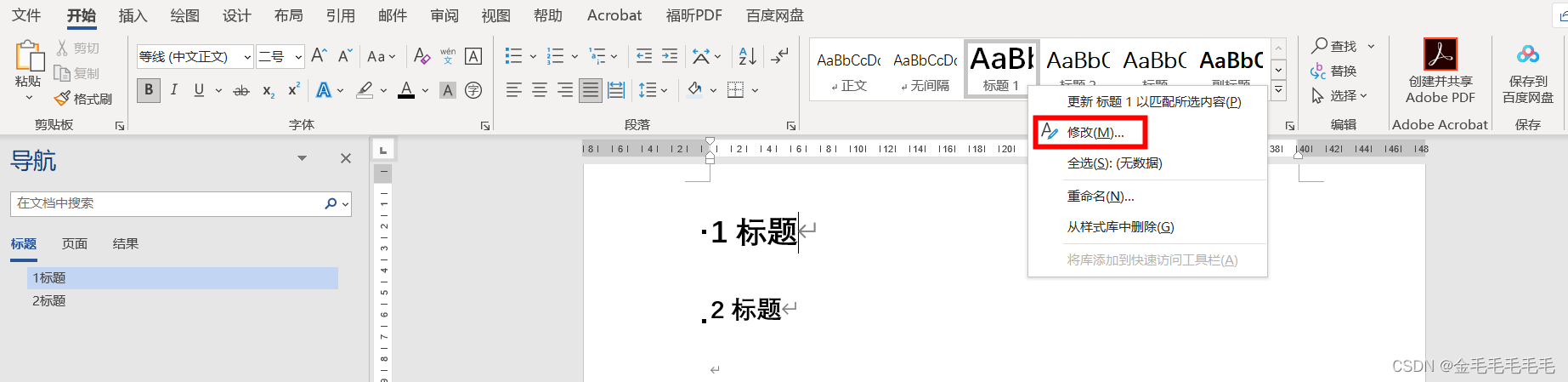Create and share Adobe PDF
Image resolution: width=1568 pixels, height=382 pixels.
pyautogui.click(x=1441, y=71)
